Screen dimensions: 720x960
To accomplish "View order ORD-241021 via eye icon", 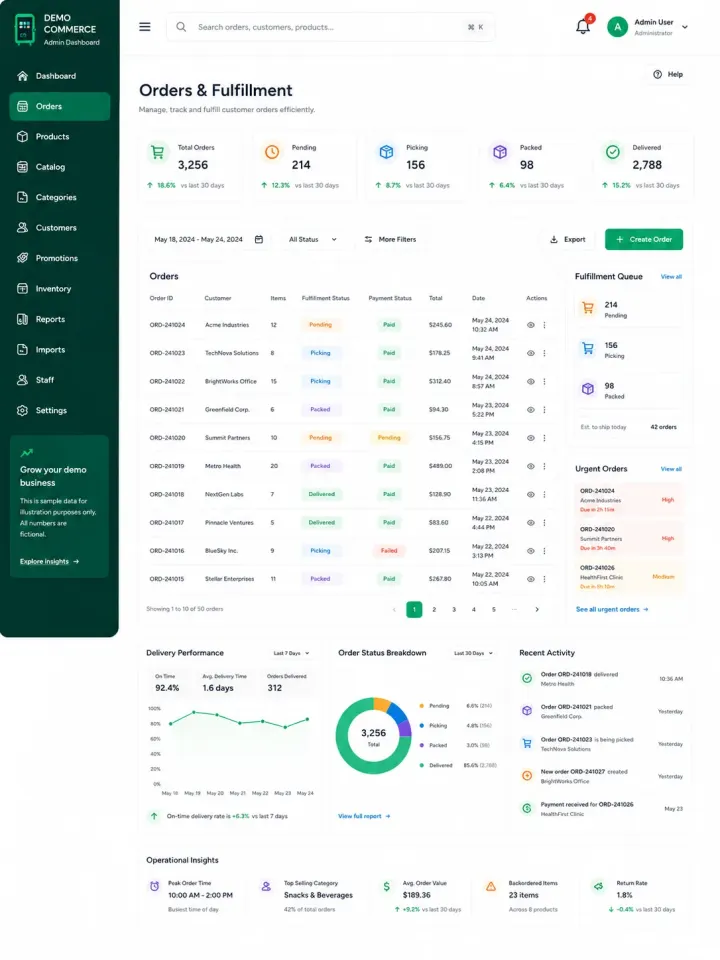I will tap(531, 410).
